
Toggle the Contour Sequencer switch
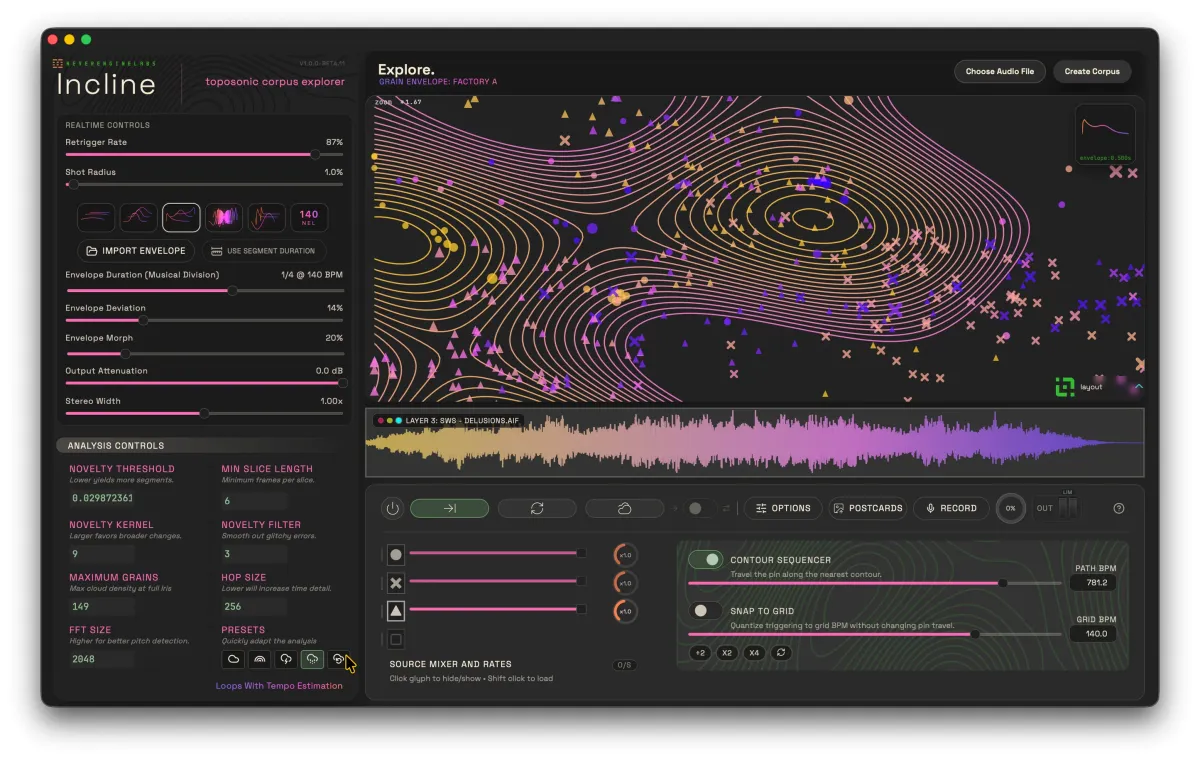[x=705, y=560]
